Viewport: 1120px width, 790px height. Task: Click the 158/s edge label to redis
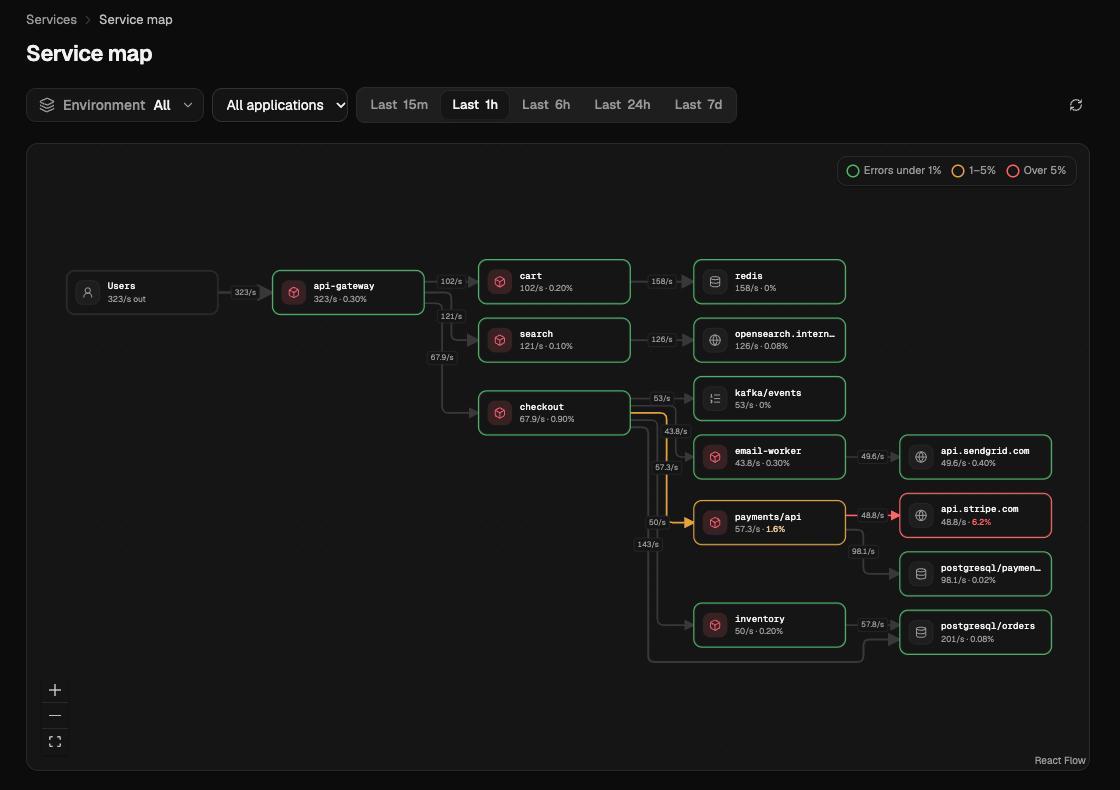pos(661,281)
